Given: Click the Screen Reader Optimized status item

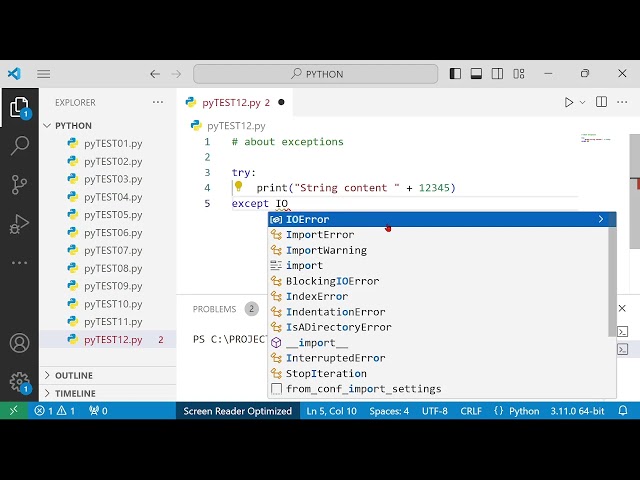Looking at the screenshot, I should pyautogui.click(x=238, y=411).
